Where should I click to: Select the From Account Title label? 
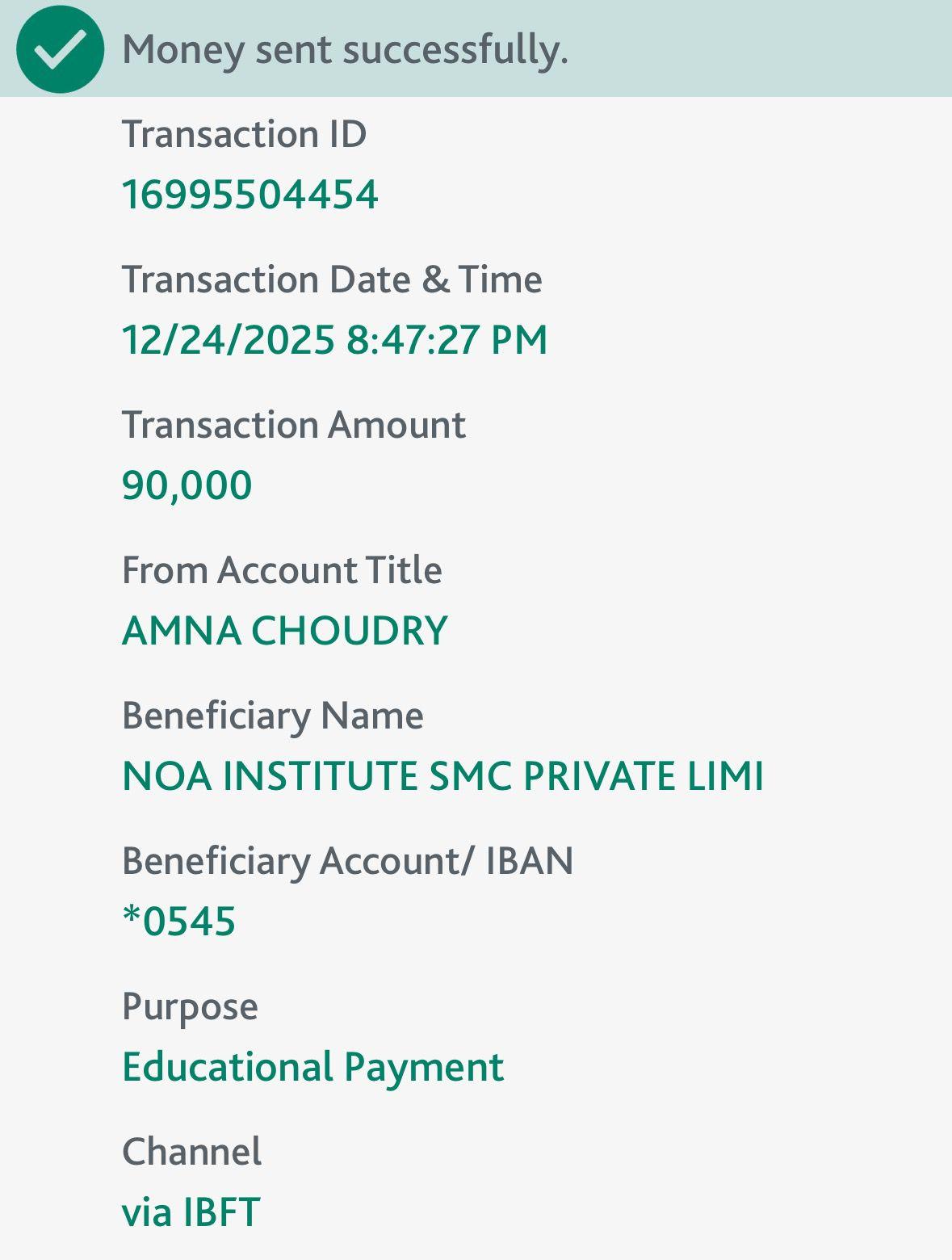tap(282, 570)
